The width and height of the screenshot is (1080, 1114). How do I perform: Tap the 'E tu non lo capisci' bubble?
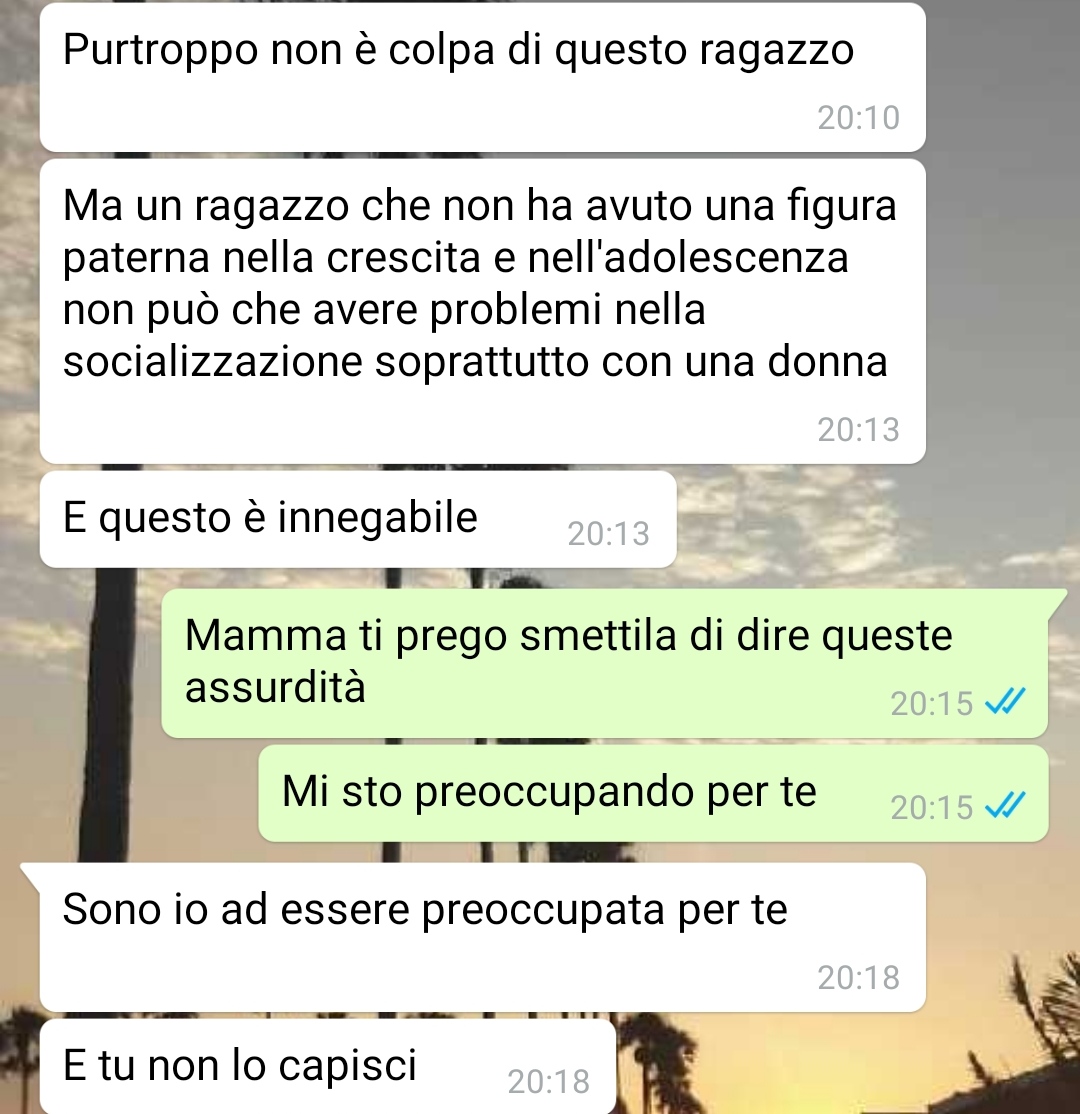328,1066
